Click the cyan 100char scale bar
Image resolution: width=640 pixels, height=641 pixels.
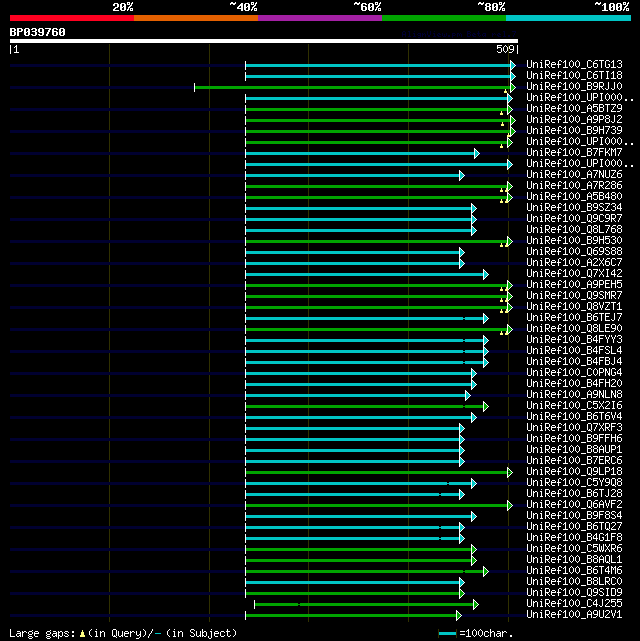pos(447,634)
